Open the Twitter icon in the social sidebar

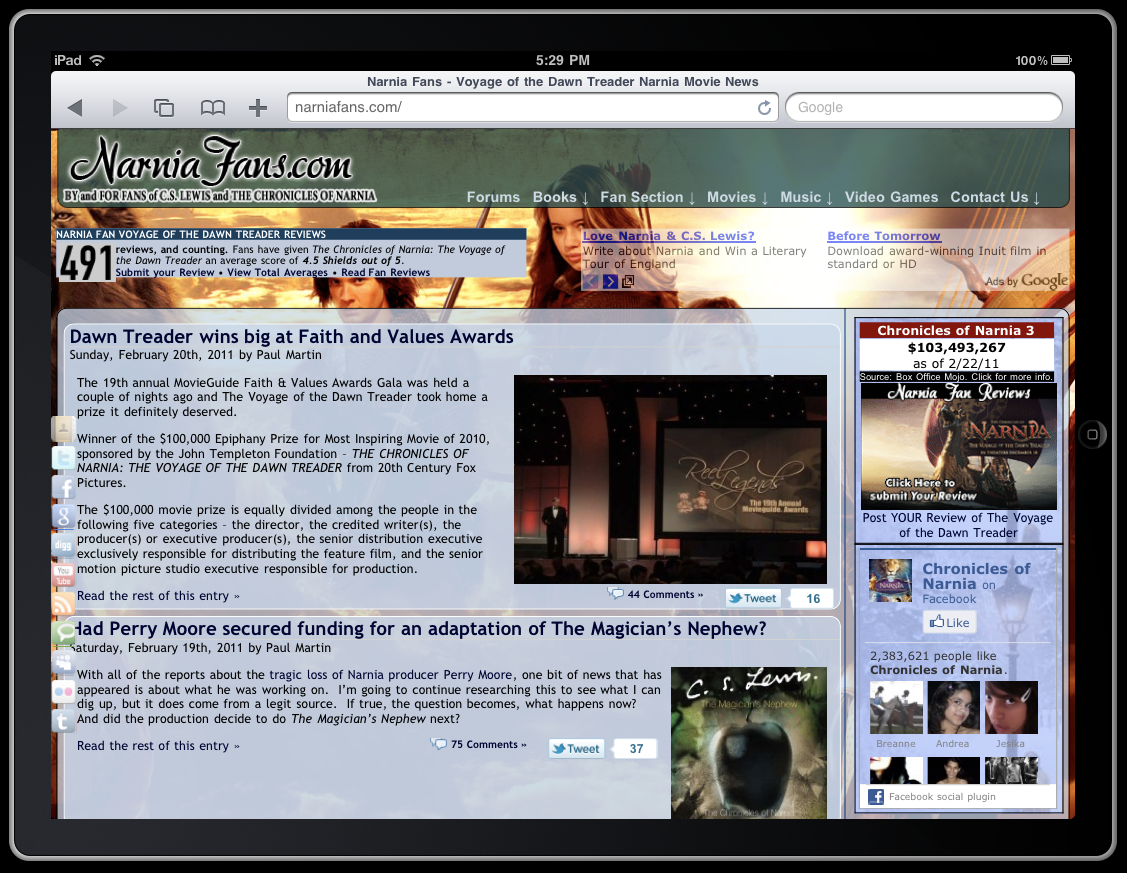tap(63, 458)
